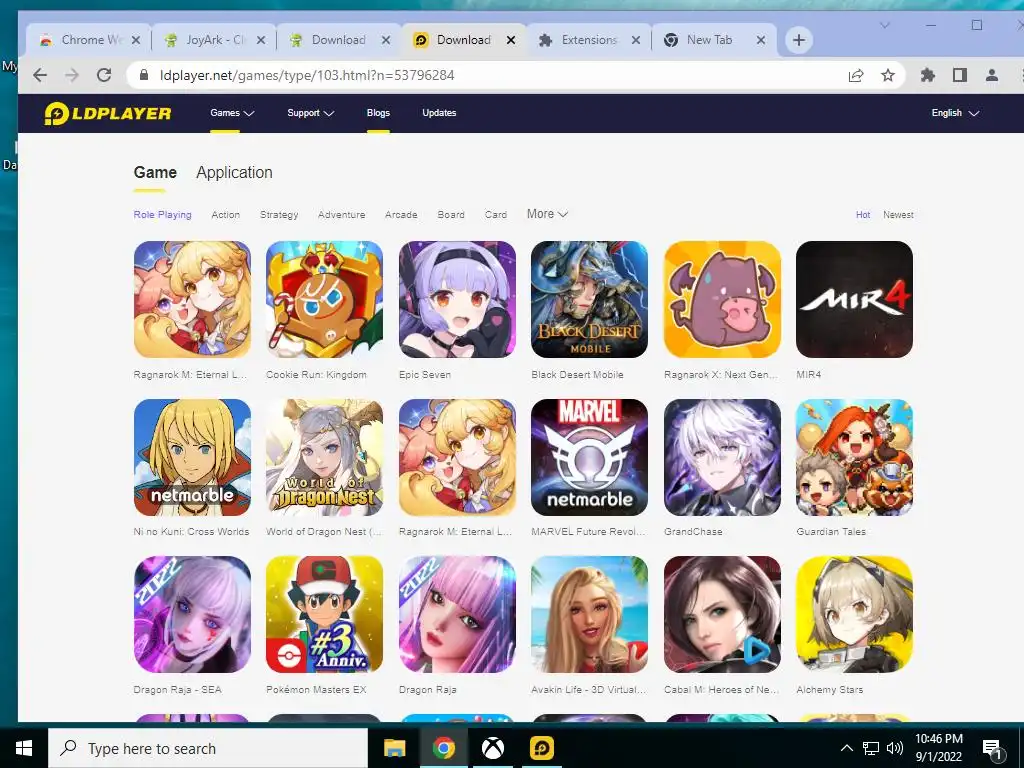
Task: Open the World of Dragon Nest icon
Action: [x=325, y=457]
